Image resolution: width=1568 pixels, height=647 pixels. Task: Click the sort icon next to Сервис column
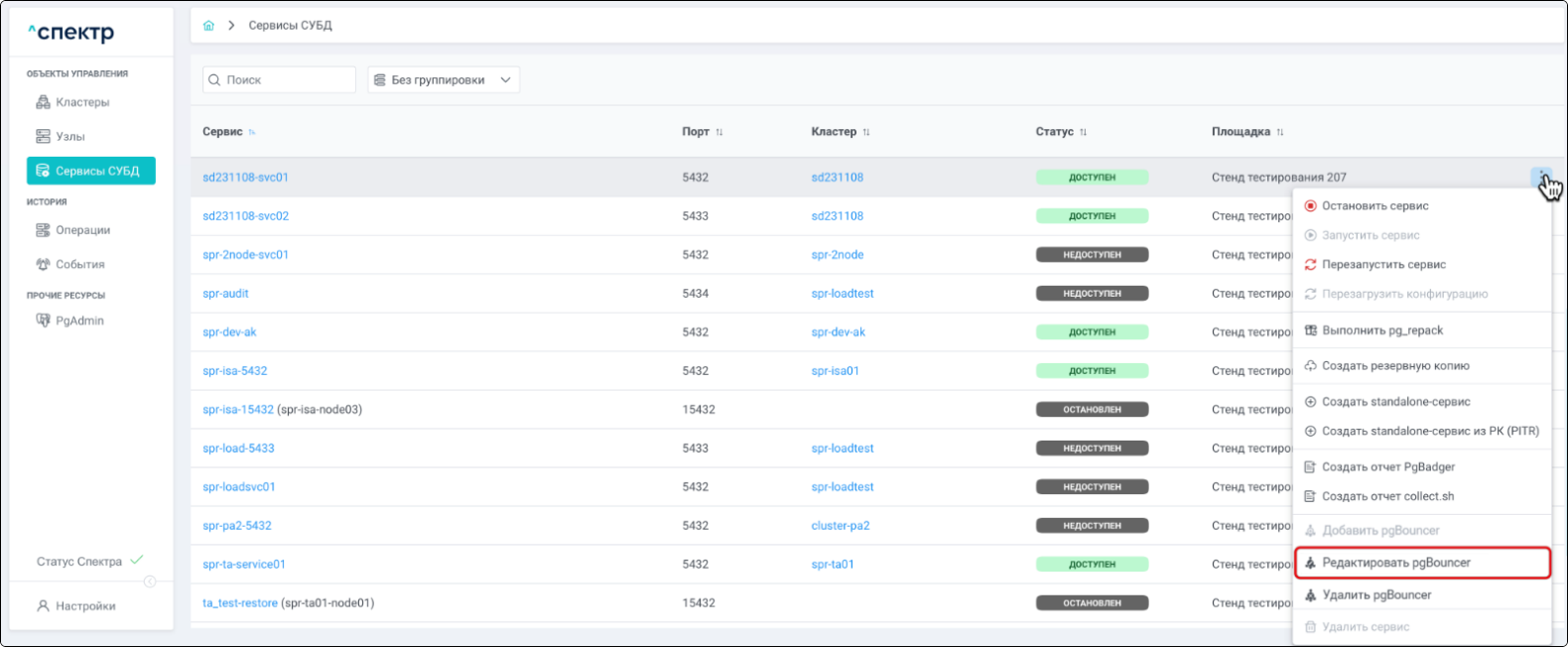tap(252, 132)
